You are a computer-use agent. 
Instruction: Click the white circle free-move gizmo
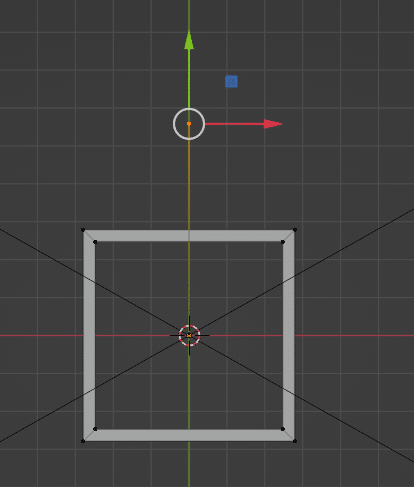(189, 124)
